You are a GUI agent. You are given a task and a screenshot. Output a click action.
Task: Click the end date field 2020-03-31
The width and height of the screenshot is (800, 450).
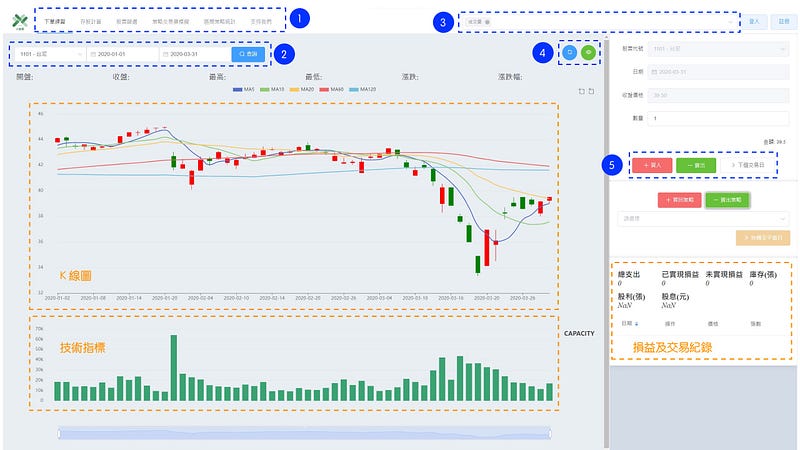(x=195, y=54)
